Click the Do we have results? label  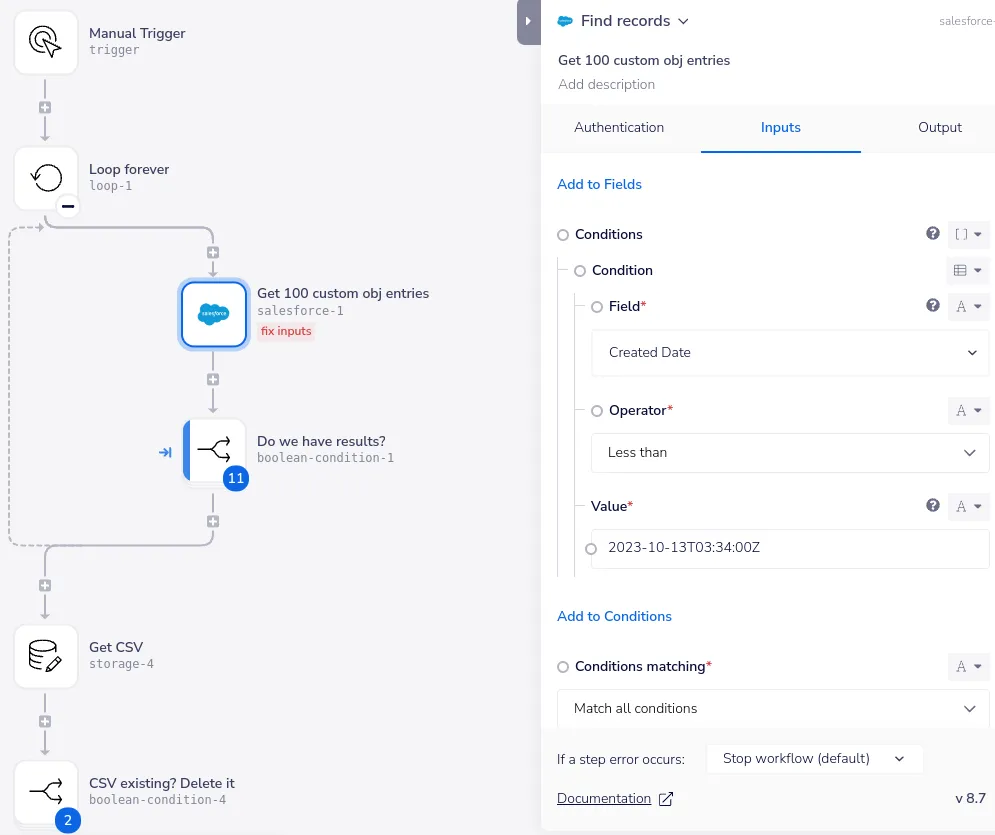(321, 442)
